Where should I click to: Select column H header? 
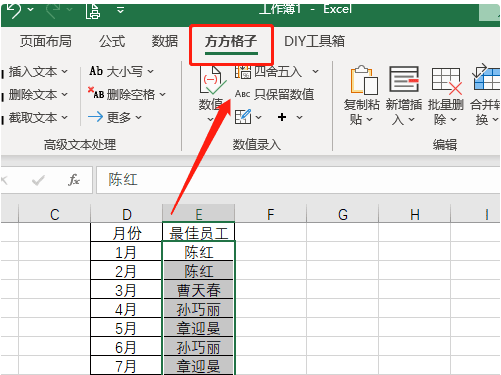point(415,214)
